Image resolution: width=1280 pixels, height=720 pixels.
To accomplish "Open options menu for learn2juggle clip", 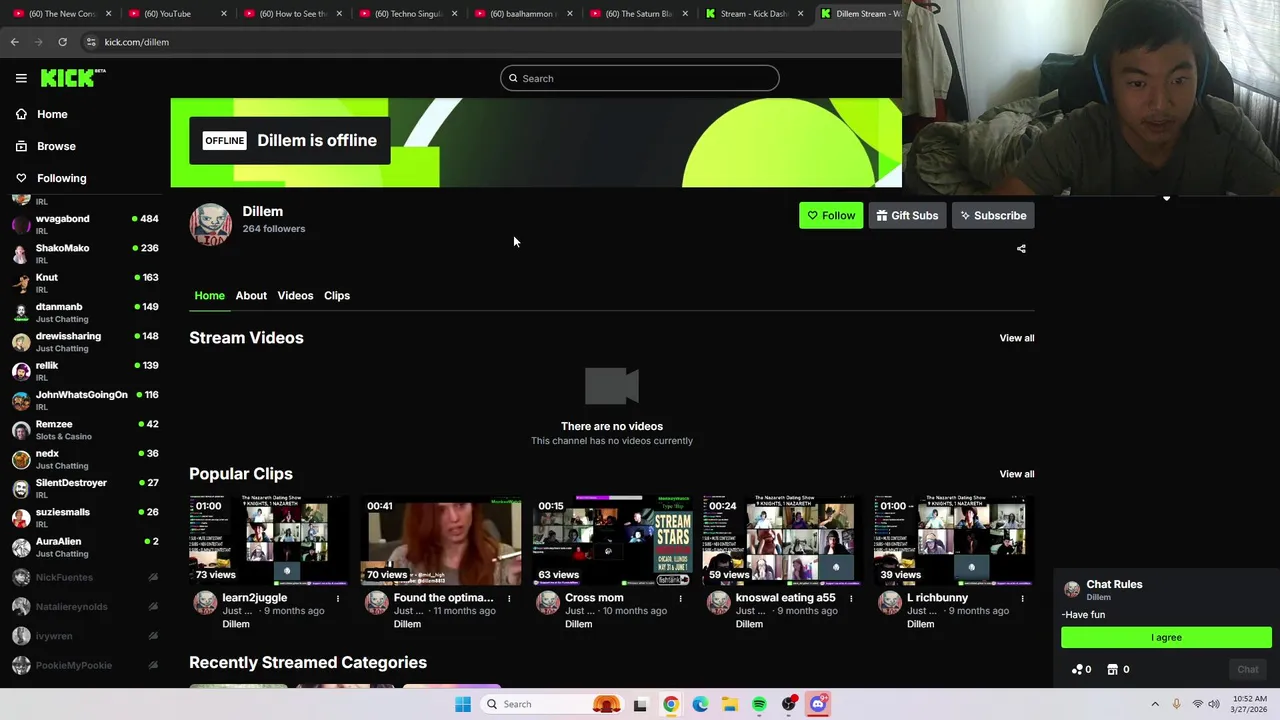I will (338, 599).
